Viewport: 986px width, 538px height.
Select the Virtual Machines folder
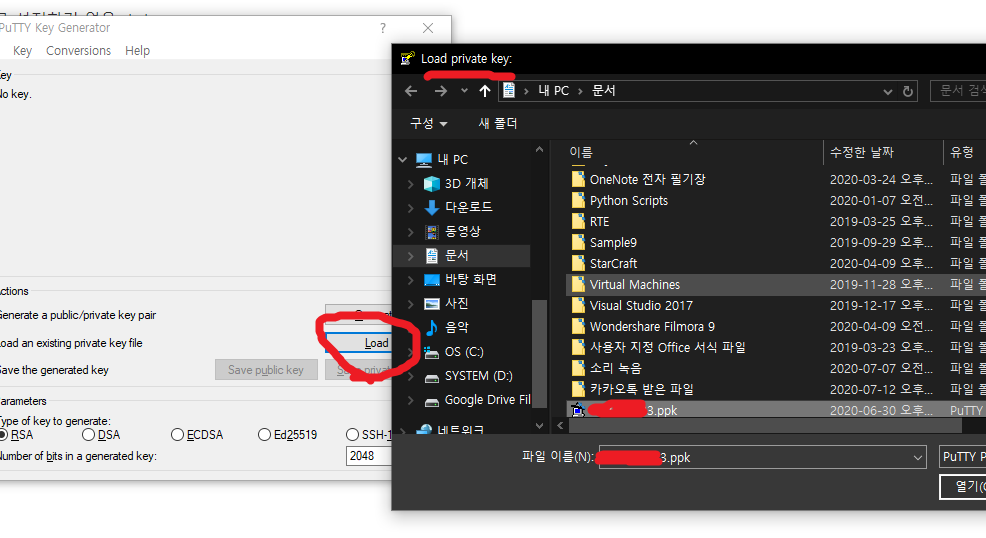(x=634, y=285)
